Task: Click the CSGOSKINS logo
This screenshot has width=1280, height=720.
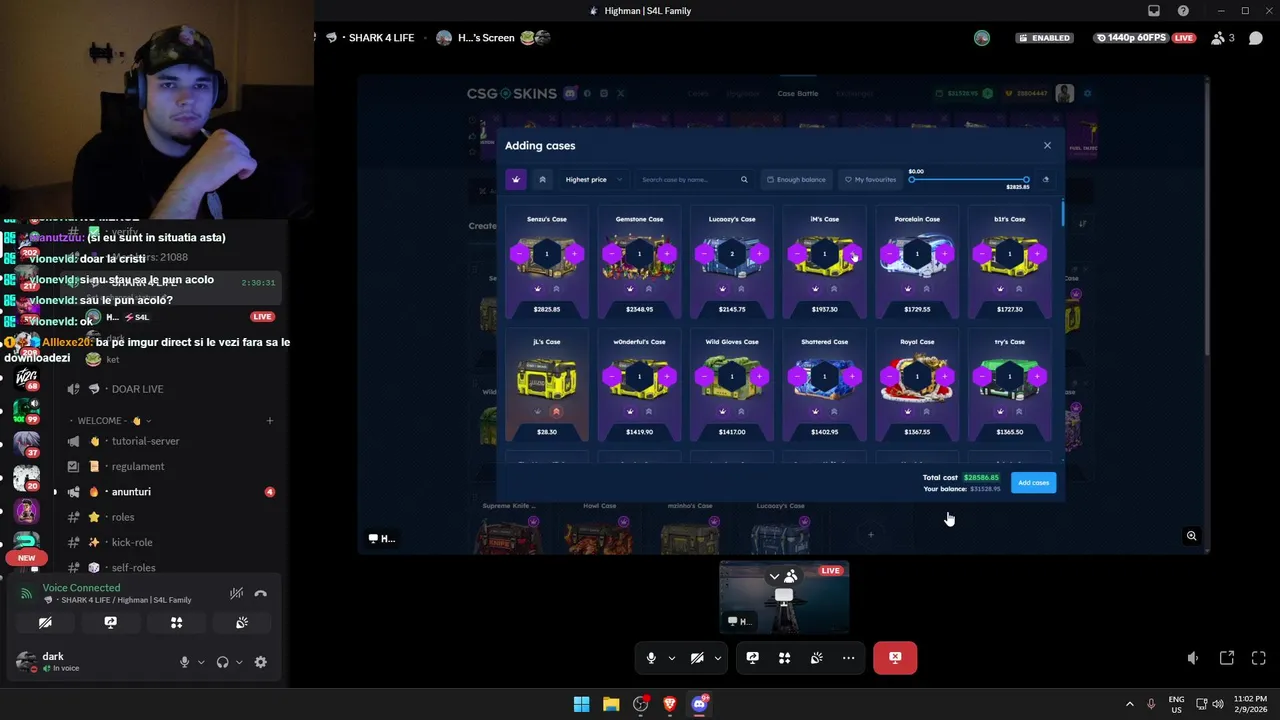Action: [512, 94]
